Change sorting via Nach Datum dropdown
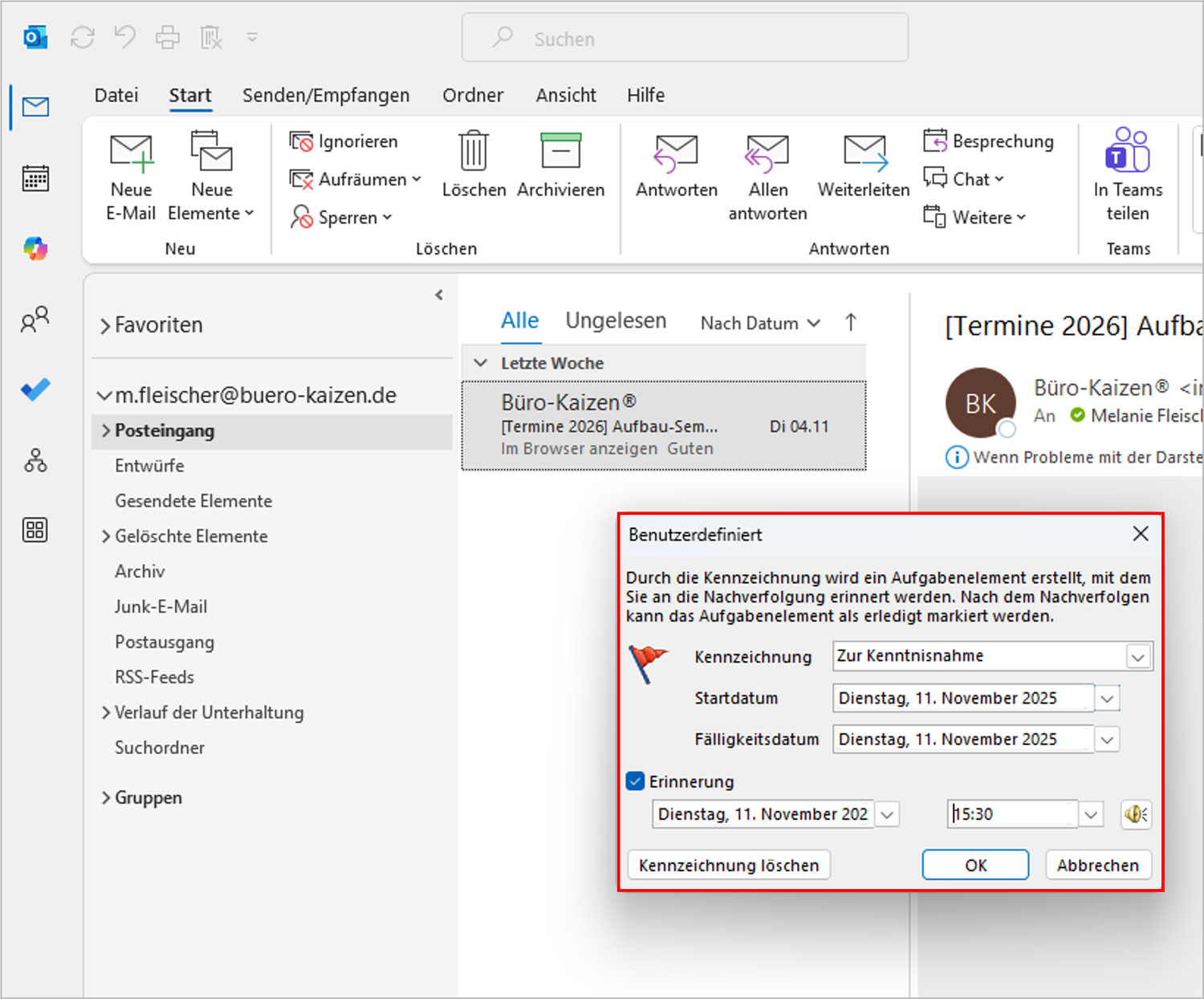Image resolution: width=1204 pixels, height=999 pixels. (x=758, y=322)
